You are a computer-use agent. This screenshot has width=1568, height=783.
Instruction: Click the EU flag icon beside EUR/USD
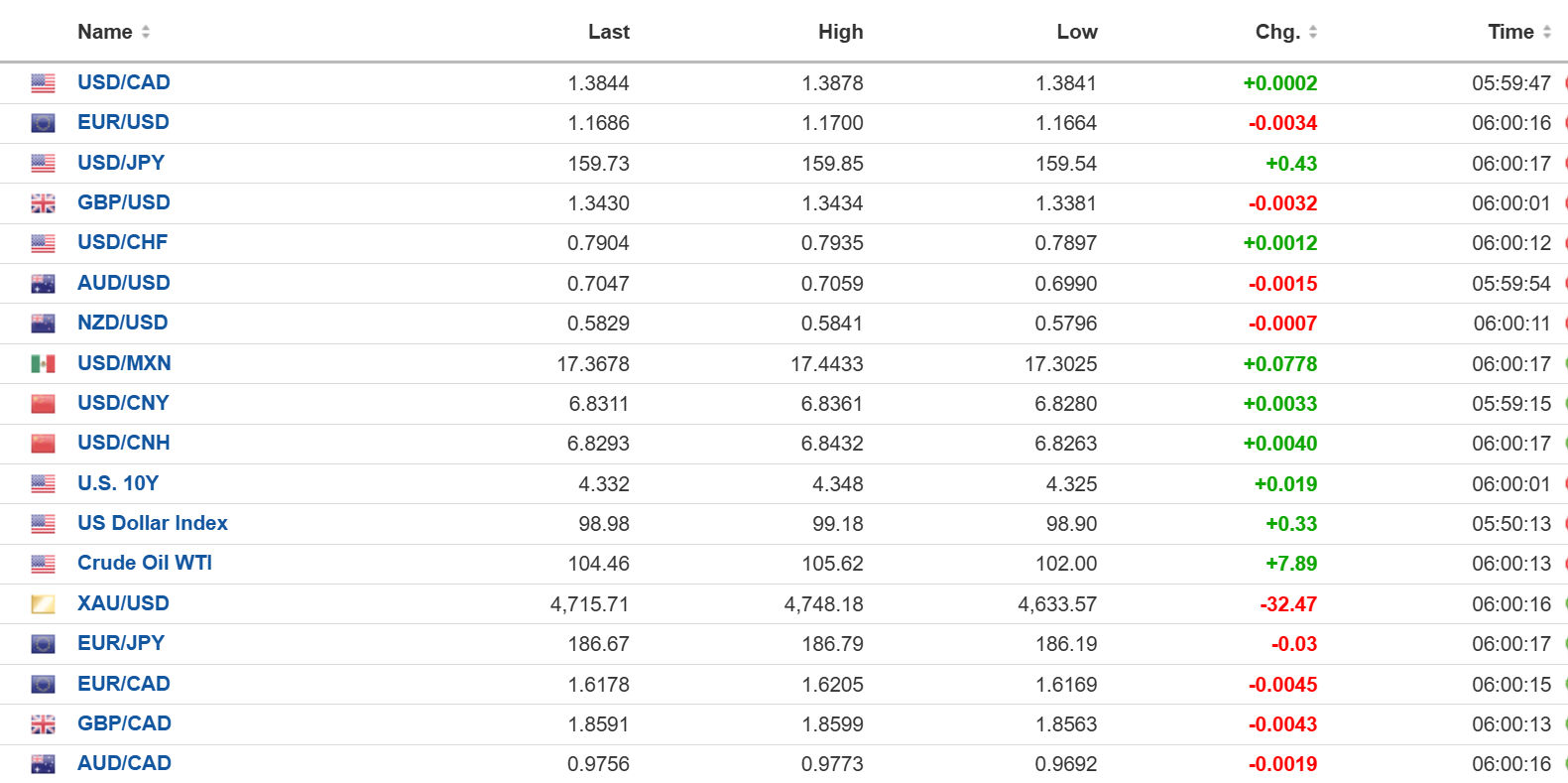(x=43, y=123)
